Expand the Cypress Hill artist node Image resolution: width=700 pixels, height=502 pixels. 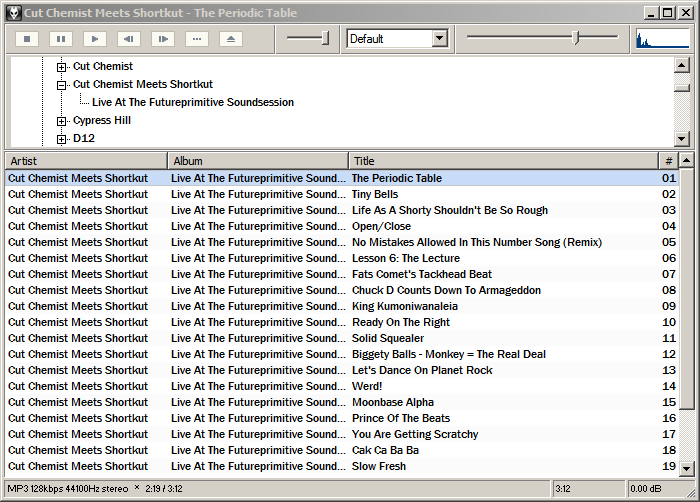point(62,121)
